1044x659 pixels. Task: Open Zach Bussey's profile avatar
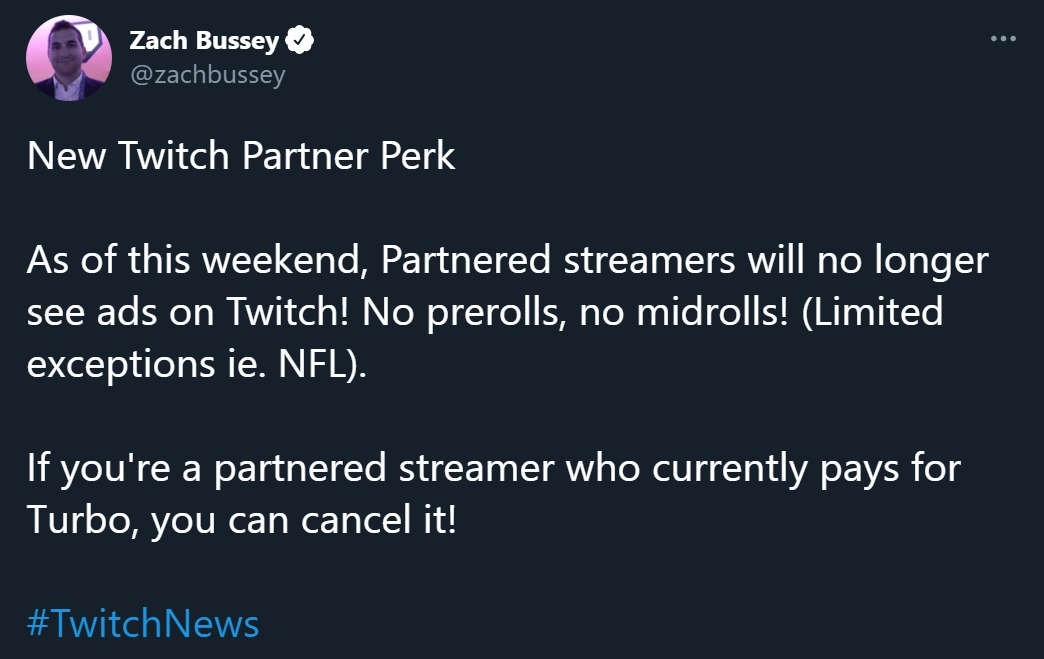pyautogui.click(x=69, y=58)
